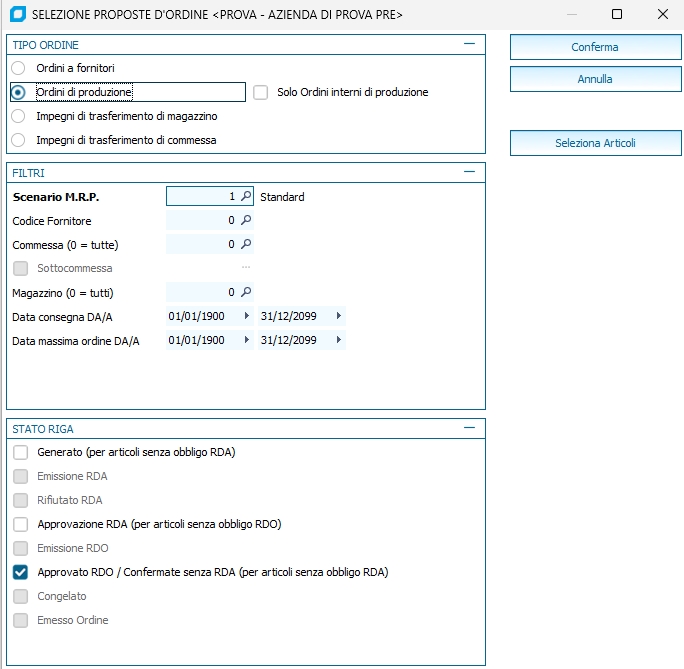Enable Solo Ordini interni di produzione checkbox
684x669 pixels.
[261, 92]
